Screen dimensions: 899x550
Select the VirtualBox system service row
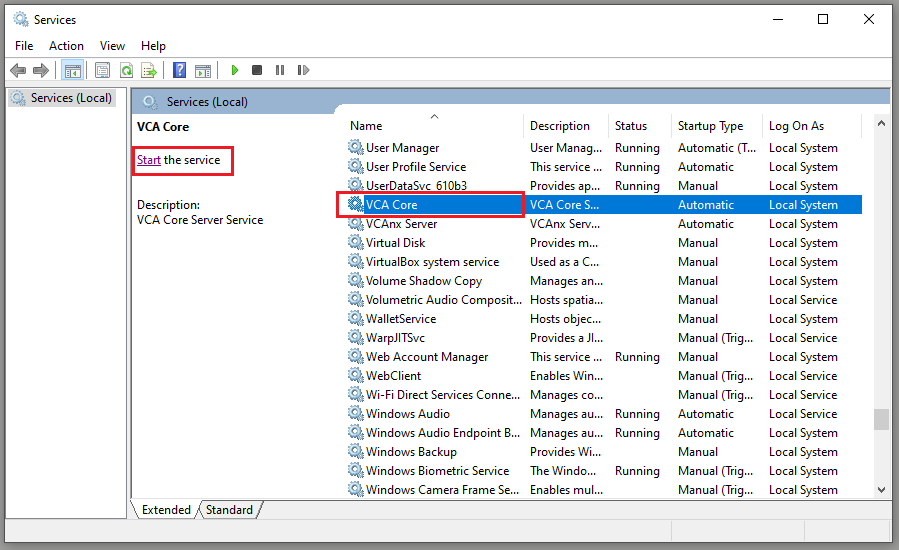coord(432,262)
